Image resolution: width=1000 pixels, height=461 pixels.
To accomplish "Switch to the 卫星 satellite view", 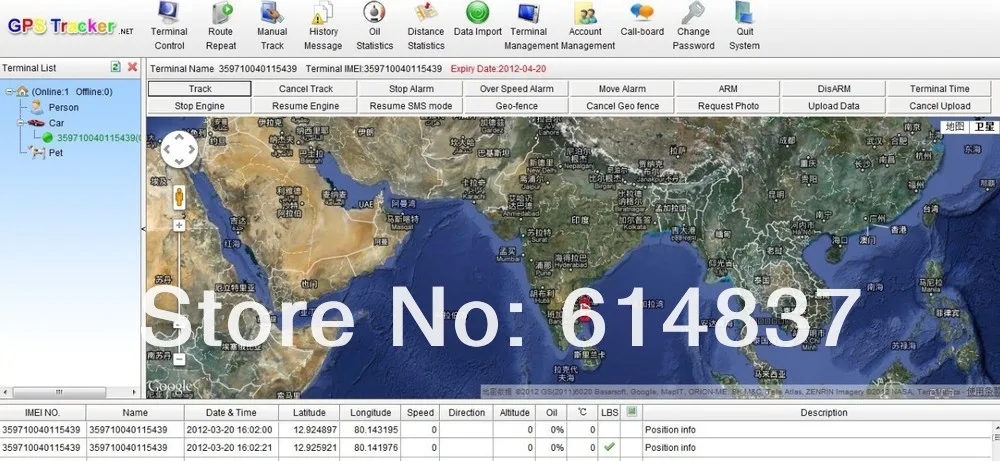I will (983, 127).
